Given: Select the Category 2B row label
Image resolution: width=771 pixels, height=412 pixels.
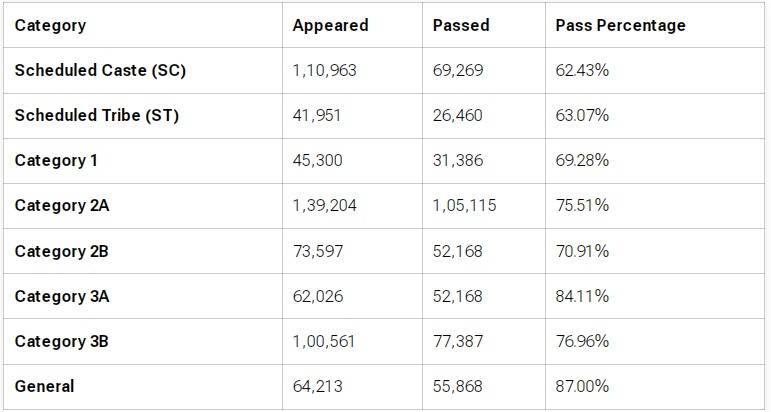Looking at the screenshot, I should (x=61, y=251).
